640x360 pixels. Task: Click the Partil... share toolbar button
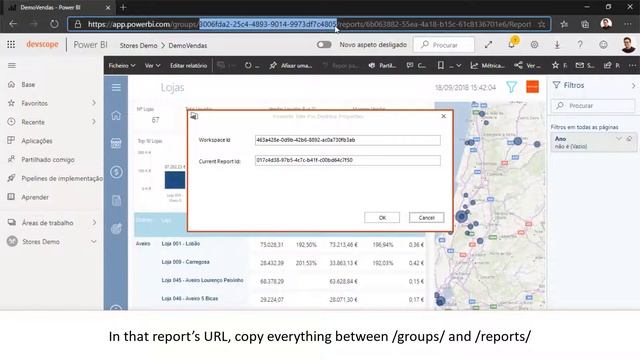point(382,65)
